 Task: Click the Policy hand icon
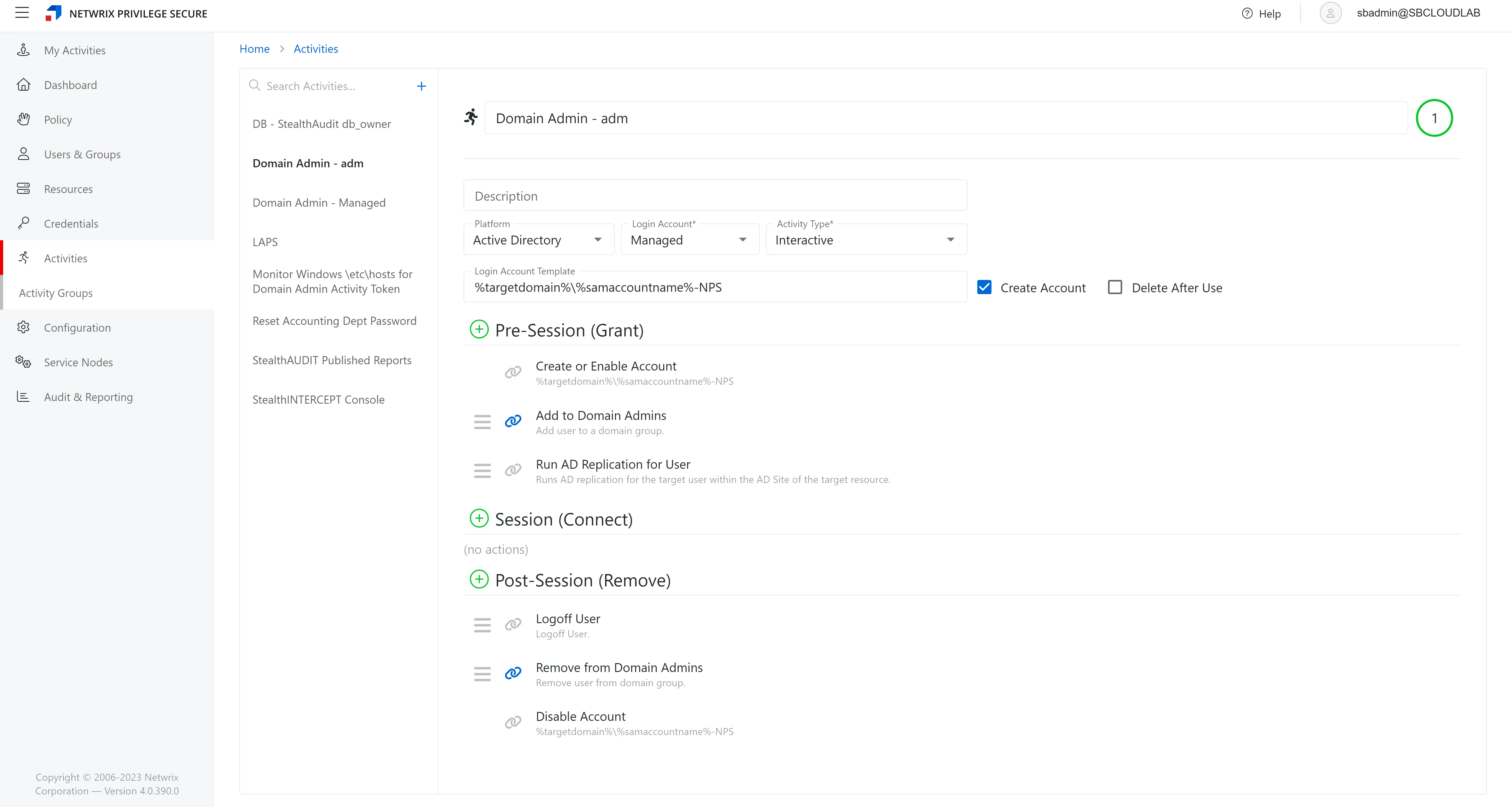pyautogui.click(x=23, y=119)
